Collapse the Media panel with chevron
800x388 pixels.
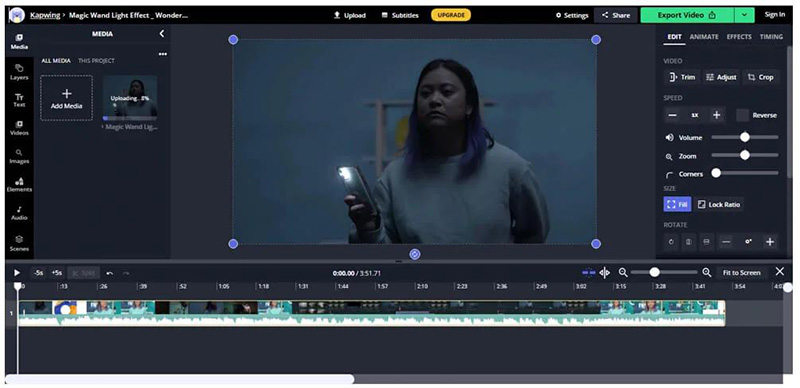click(162, 34)
